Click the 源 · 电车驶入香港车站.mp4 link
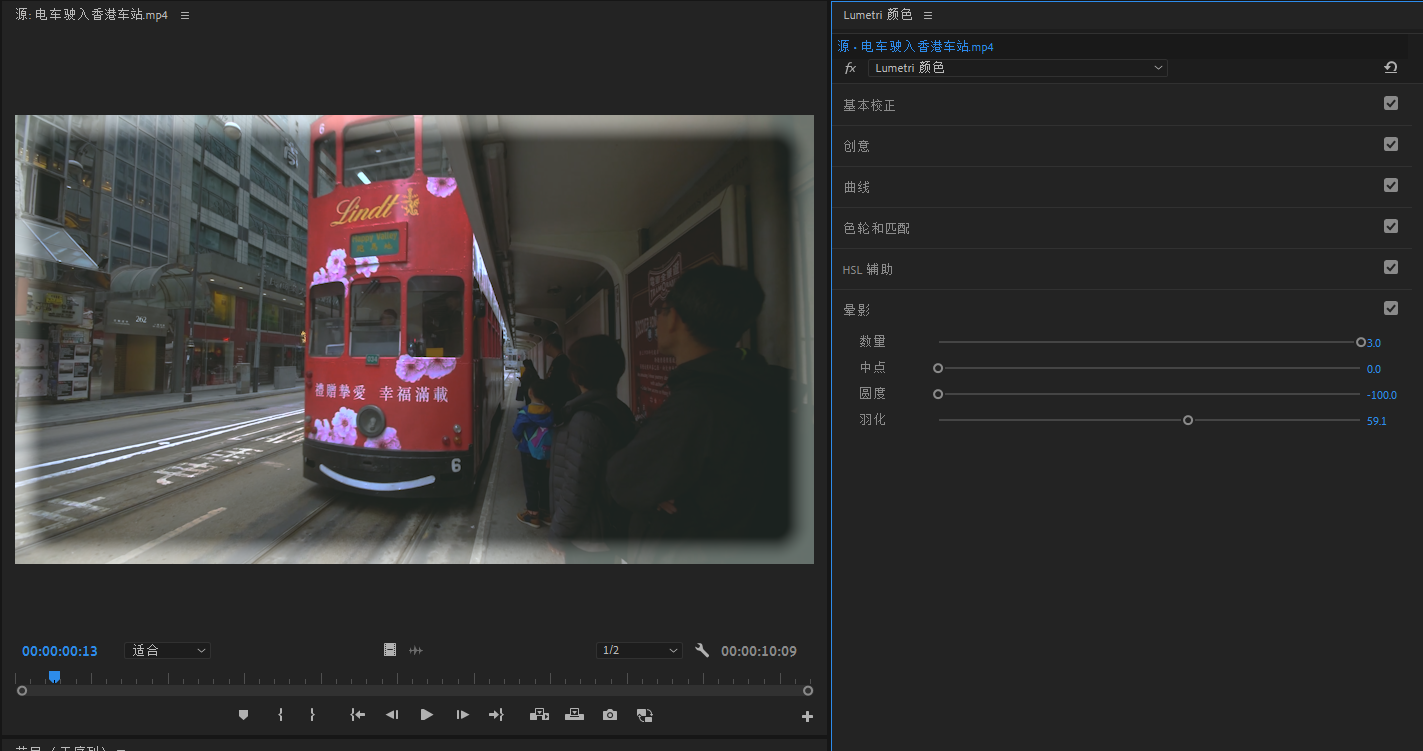 click(915, 47)
